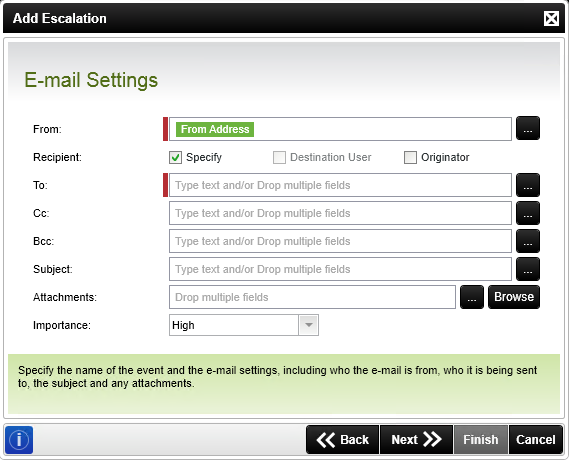Expand the Importance dropdown arrow
Viewport: 569px width, 460px height.
tap(308, 325)
